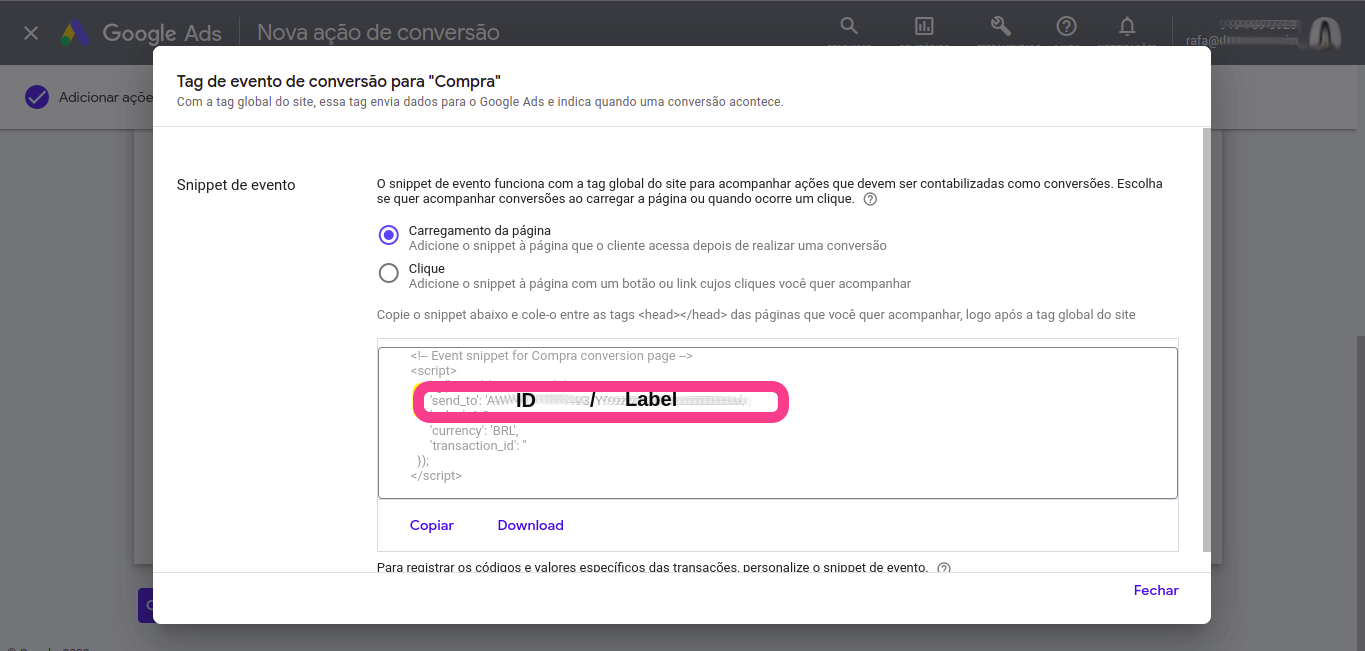Open the tools wrench icon in header

click(1001, 26)
